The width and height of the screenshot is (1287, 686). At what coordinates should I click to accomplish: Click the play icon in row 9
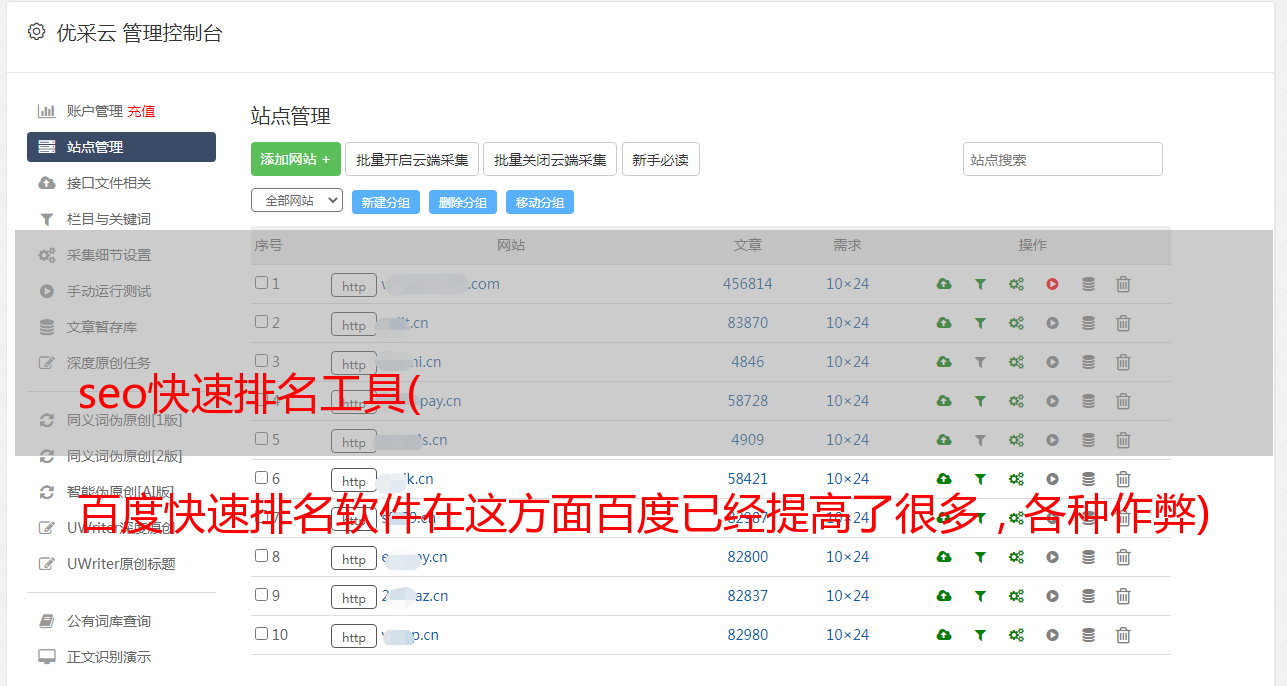1052,596
